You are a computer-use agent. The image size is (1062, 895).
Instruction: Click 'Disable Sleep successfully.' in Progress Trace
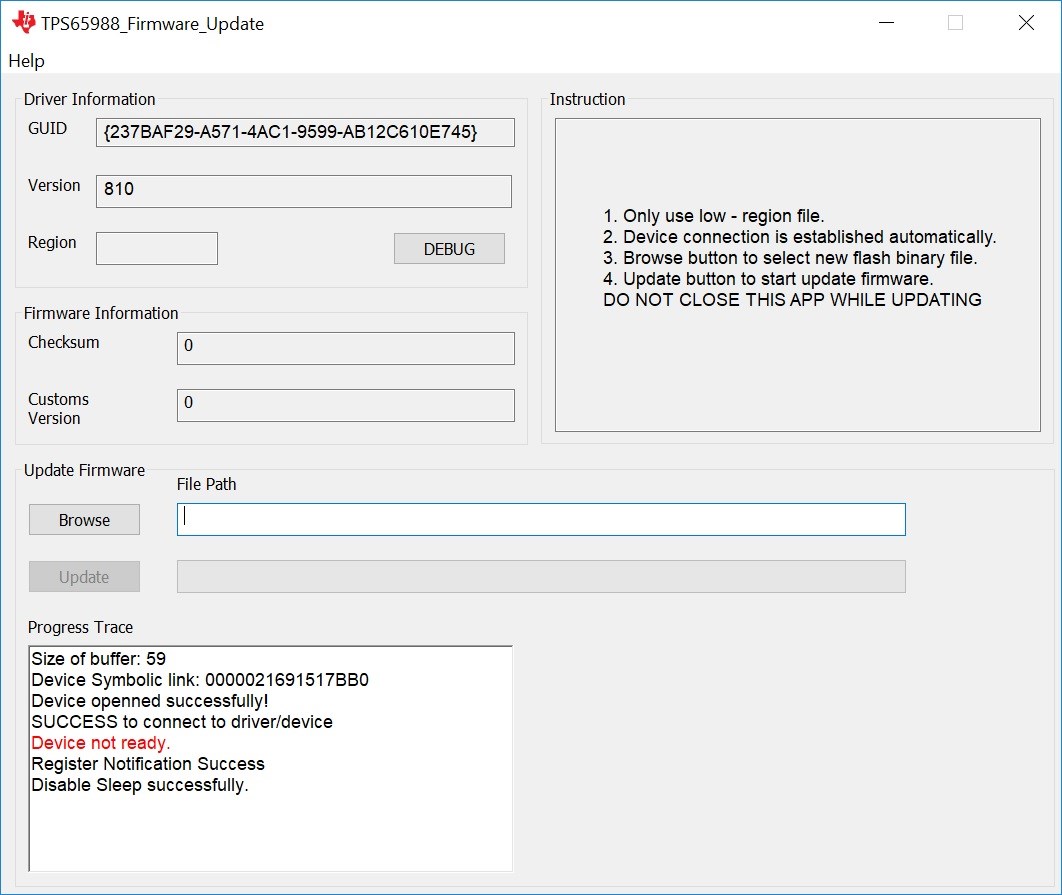pyautogui.click(x=140, y=785)
